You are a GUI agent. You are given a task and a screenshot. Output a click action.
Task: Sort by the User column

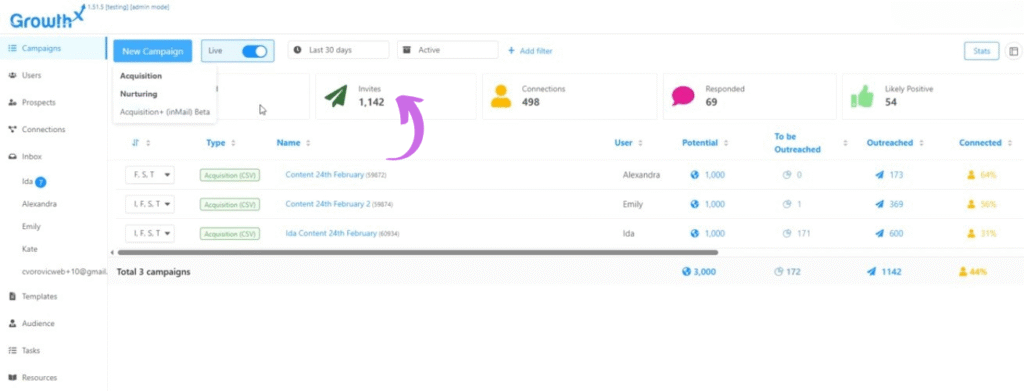[628, 142]
